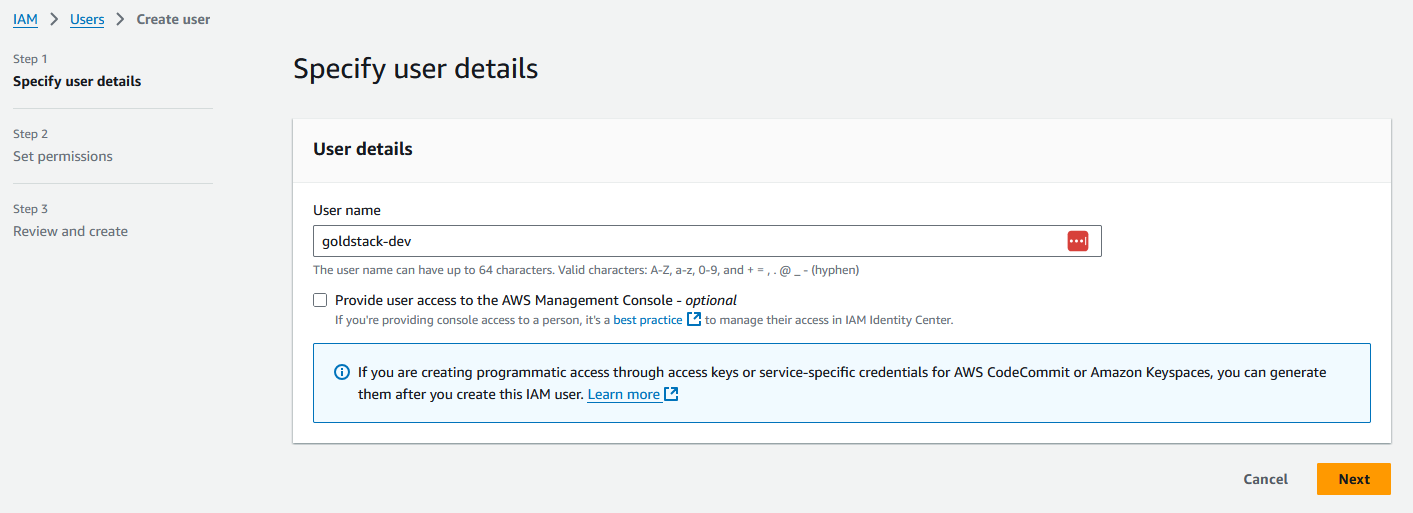Image resolution: width=1413 pixels, height=513 pixels.
Task: Cancel the user creation
Action: [x=1265, y=479]
